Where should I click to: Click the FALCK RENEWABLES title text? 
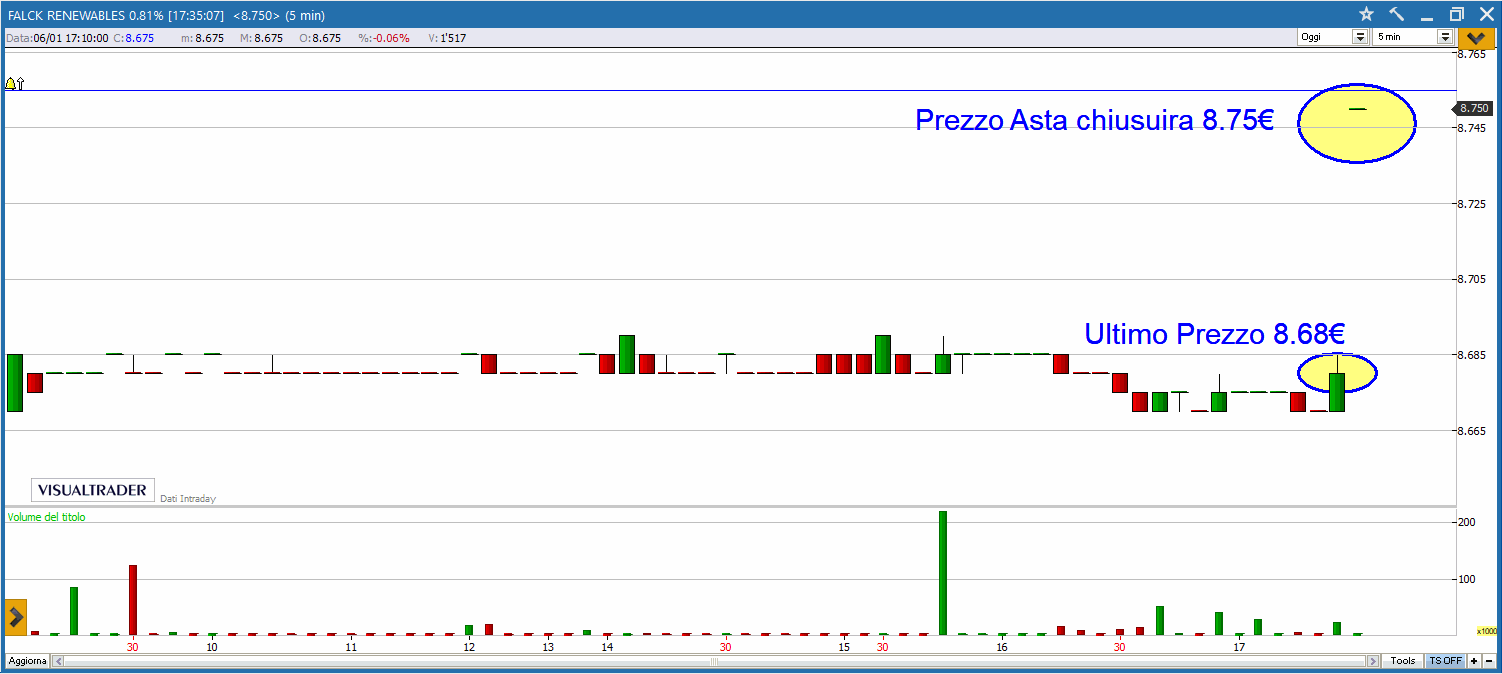66,15
